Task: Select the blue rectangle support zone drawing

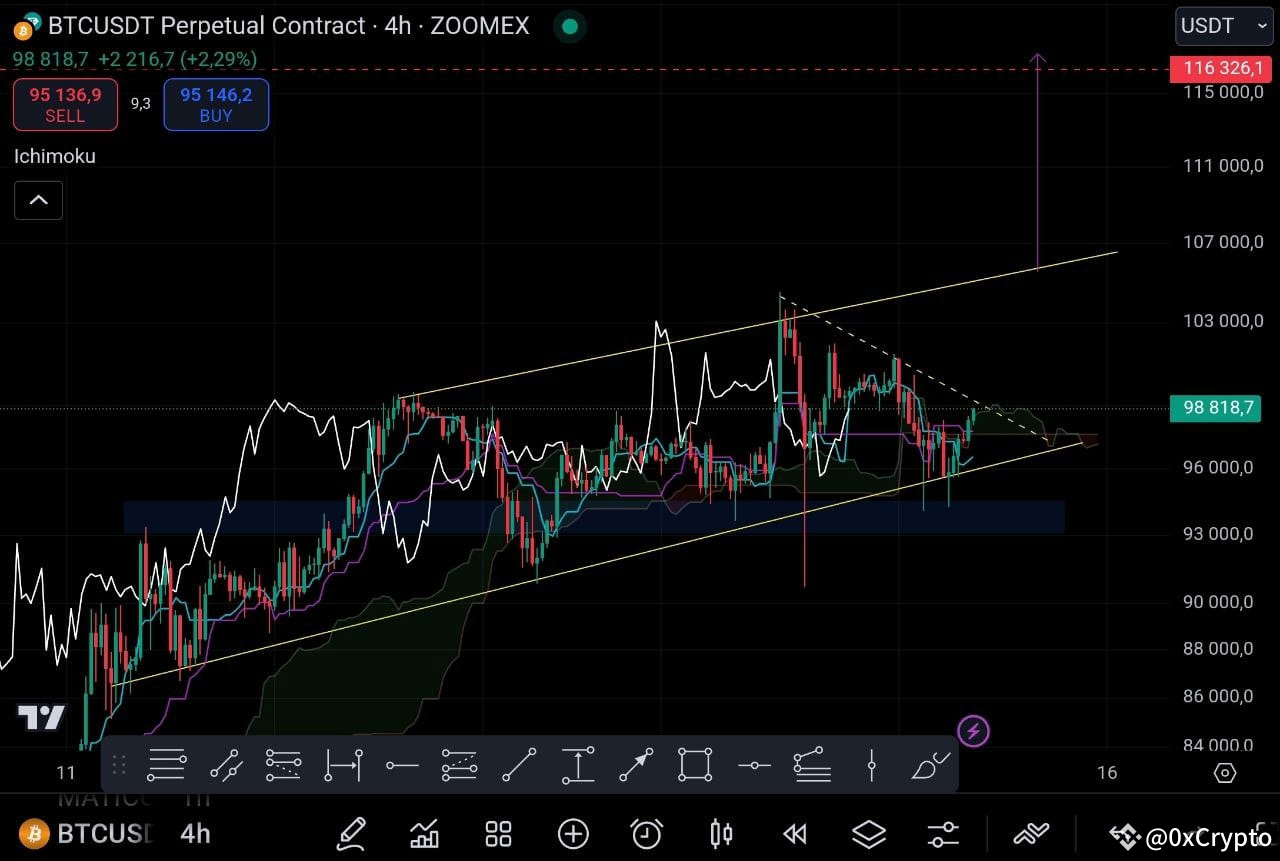Action: [594, 517]
